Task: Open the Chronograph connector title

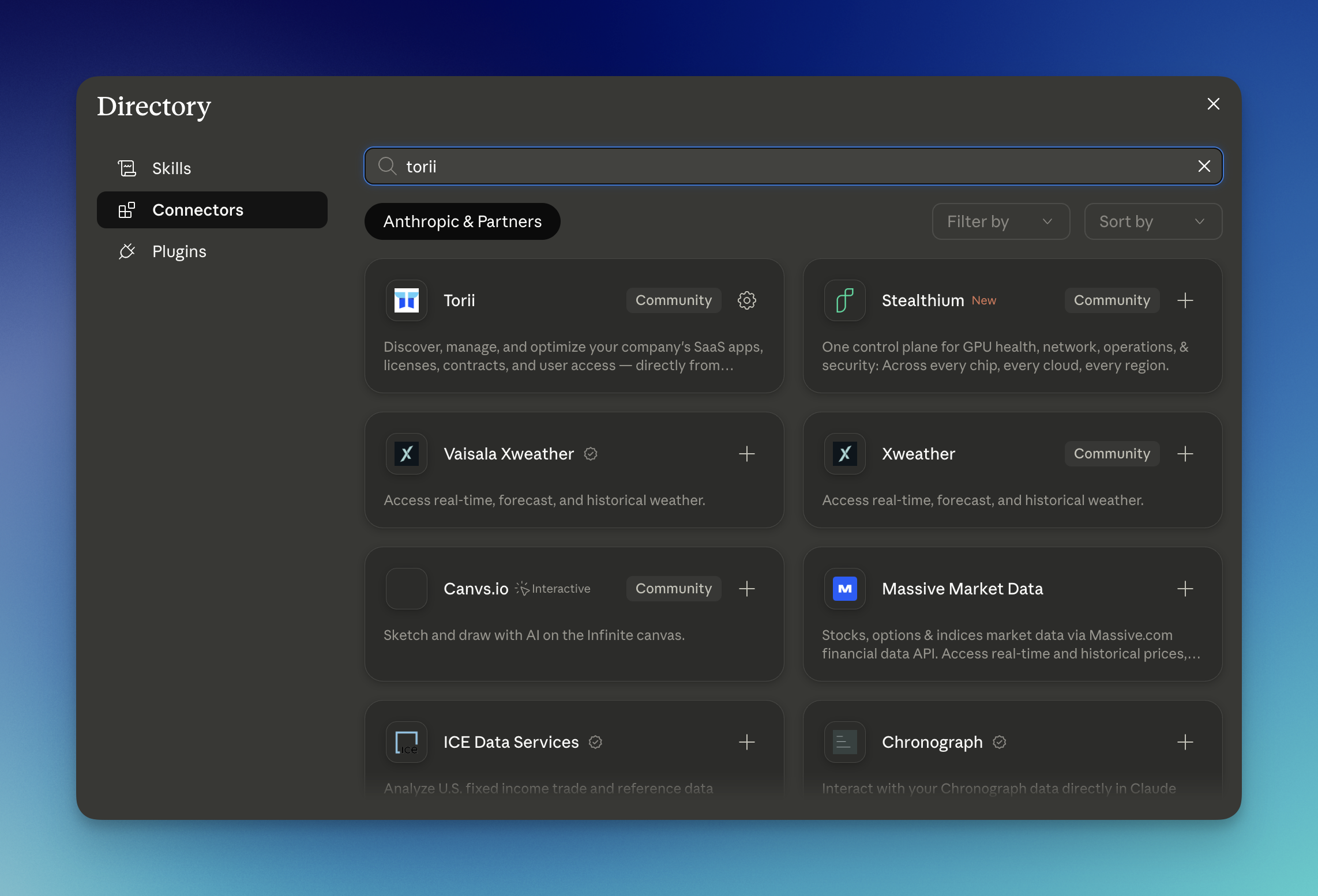Action: 932,742
